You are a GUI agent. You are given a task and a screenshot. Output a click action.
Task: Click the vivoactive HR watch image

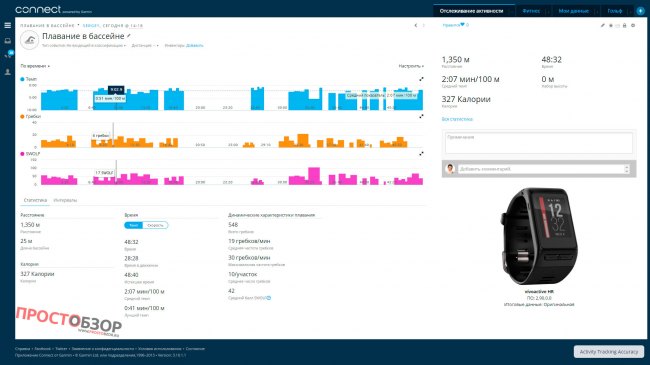(539, 236)
